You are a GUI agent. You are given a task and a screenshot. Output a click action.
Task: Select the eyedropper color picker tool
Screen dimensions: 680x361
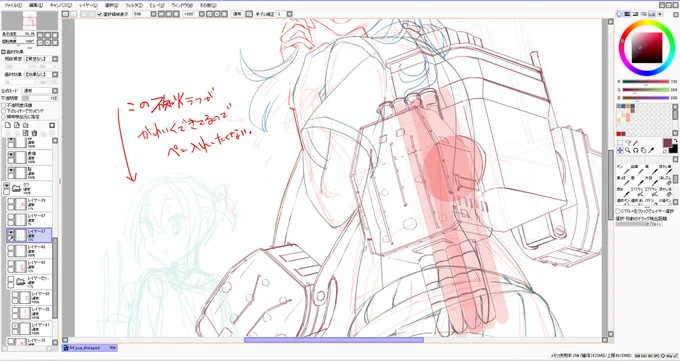651,150
